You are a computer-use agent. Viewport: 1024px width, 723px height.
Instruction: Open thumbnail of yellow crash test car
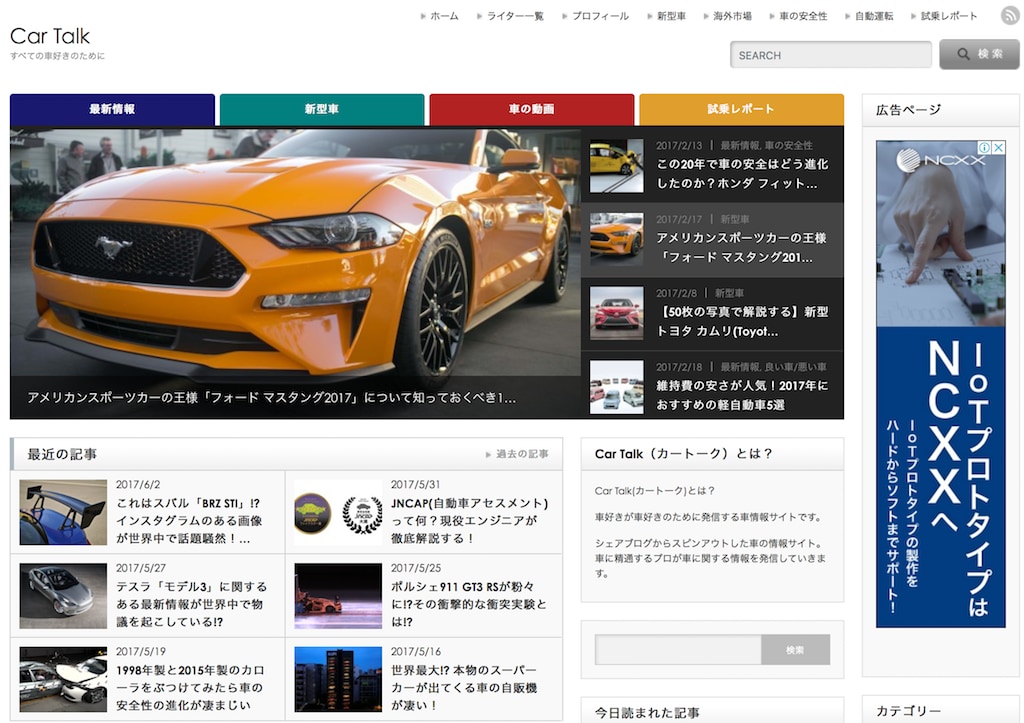[616, 166]
